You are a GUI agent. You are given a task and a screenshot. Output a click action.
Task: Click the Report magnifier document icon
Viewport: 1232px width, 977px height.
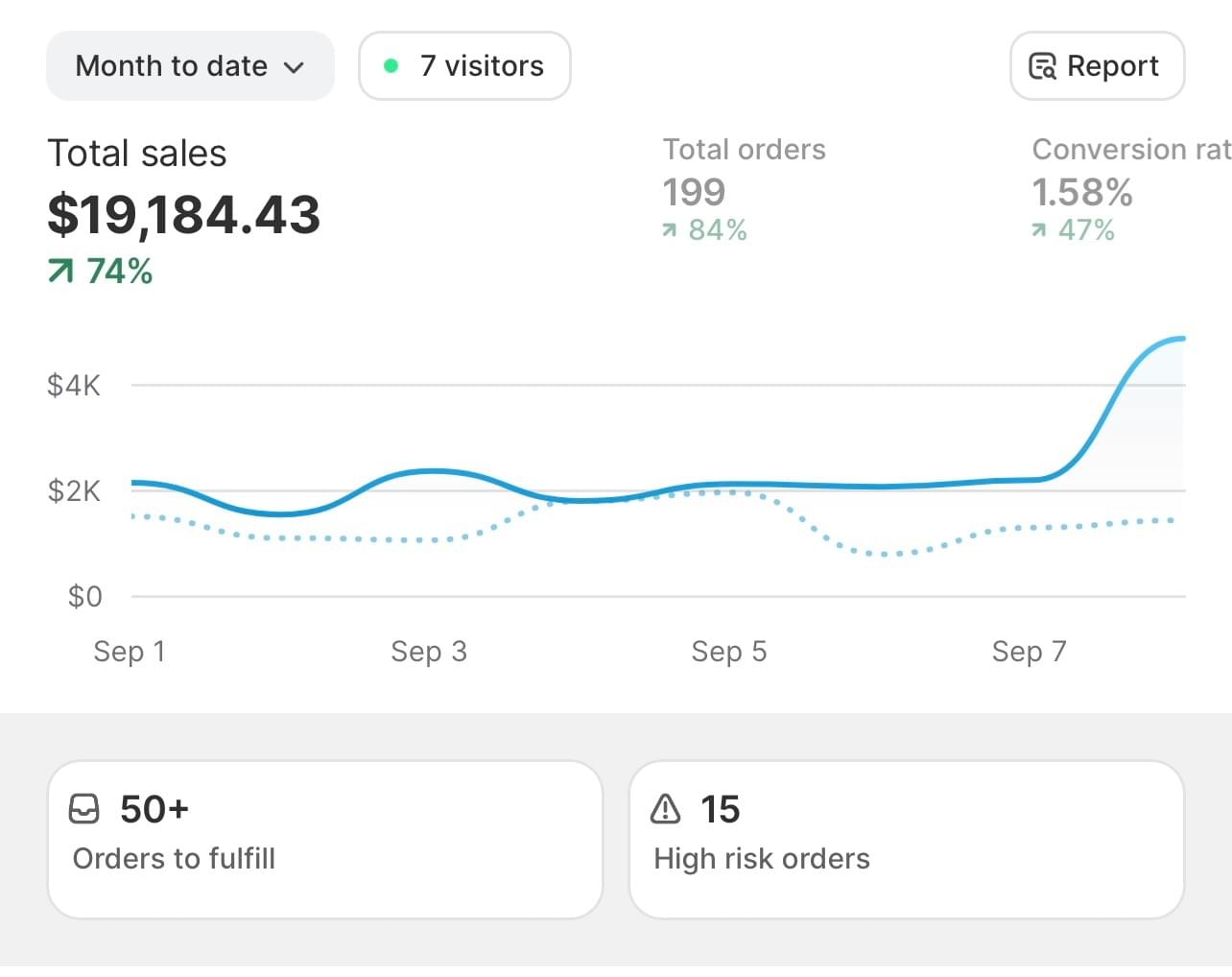(x=1043, y=66)
